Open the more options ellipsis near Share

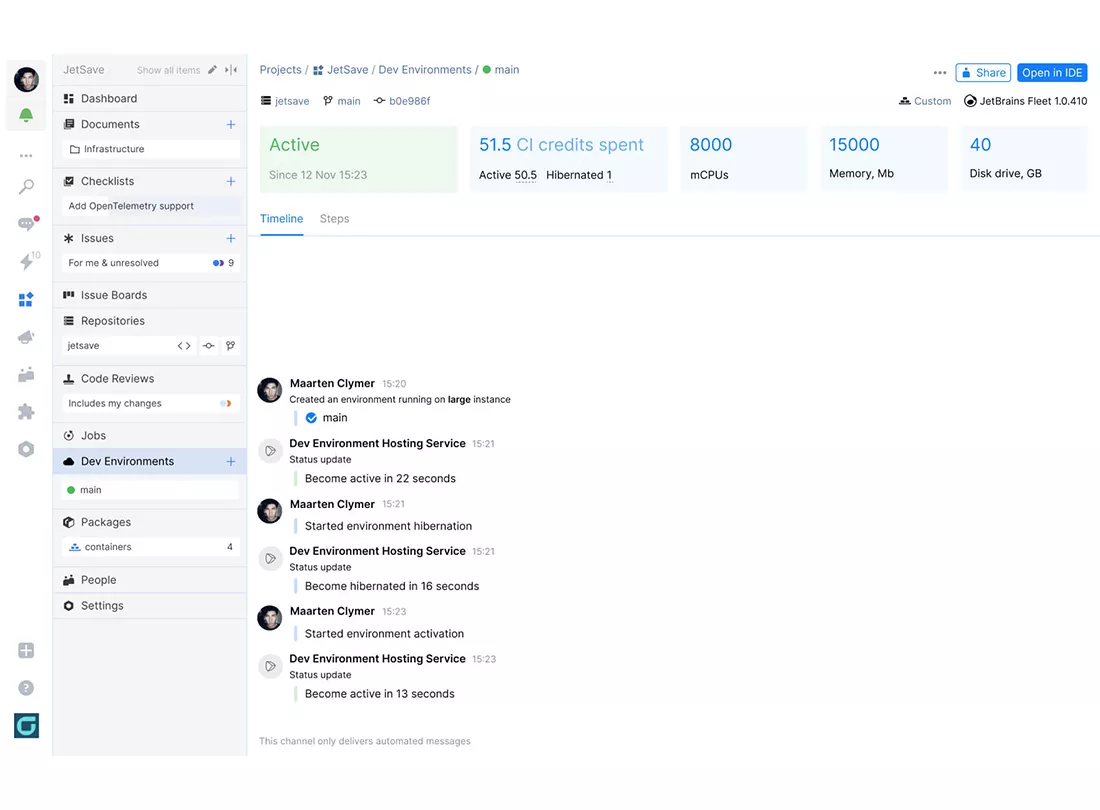coord(940,73)
